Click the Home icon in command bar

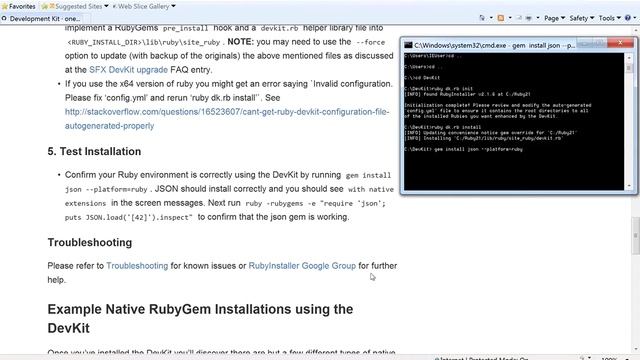click(482, 18)
